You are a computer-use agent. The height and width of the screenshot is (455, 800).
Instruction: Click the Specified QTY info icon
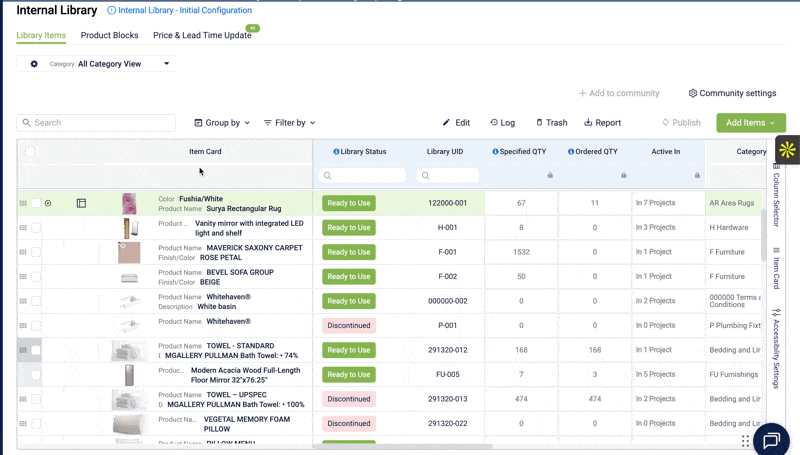(496, 152)
